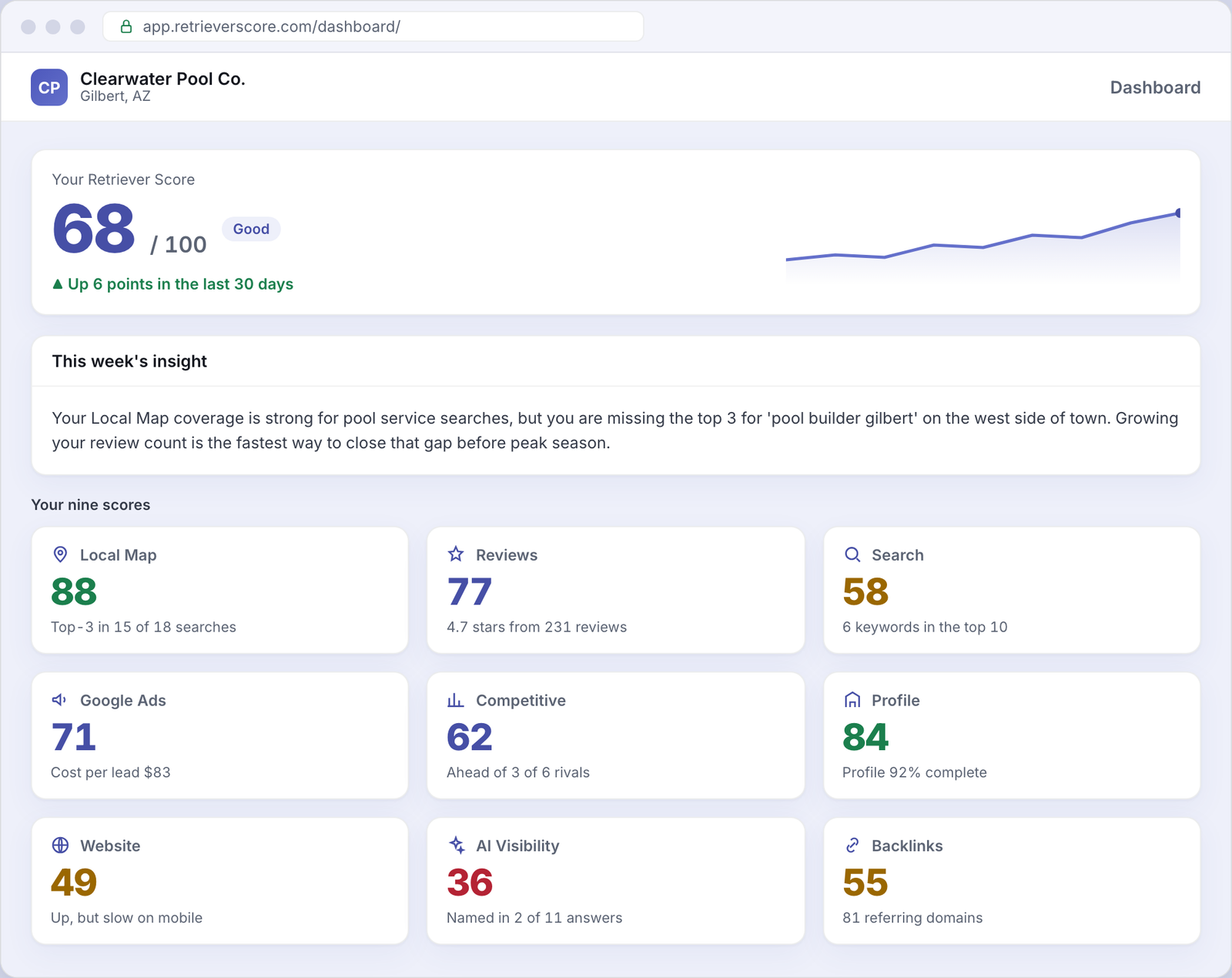Click 'Up 6 points in the last 30 days'
The width and height of the screenshot is (1232, 978).
pos(180,284)
